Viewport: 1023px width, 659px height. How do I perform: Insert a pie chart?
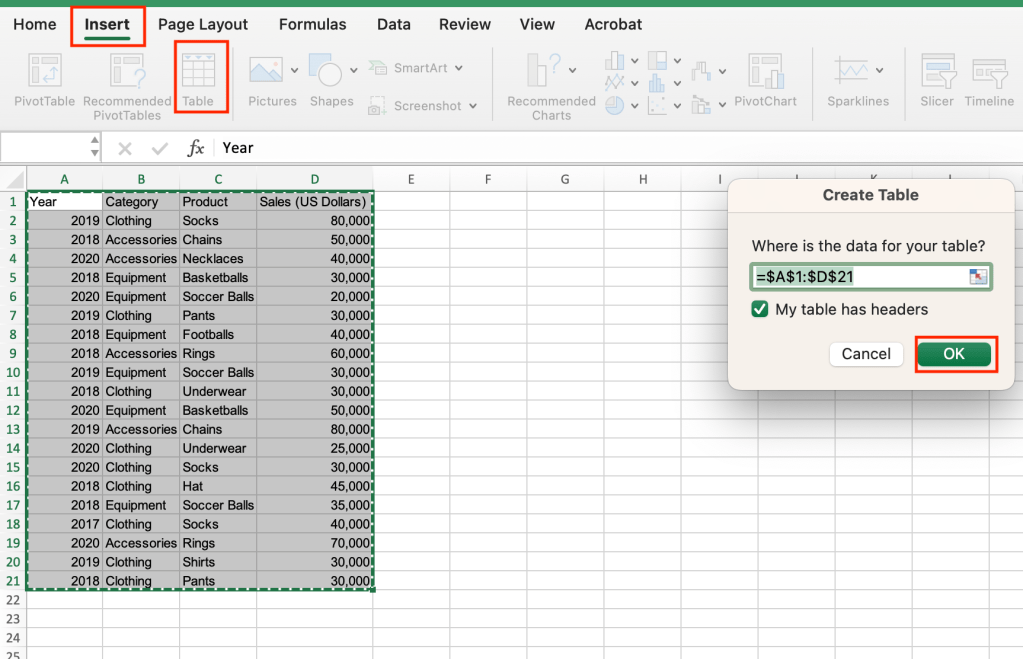tap(615, 105)
